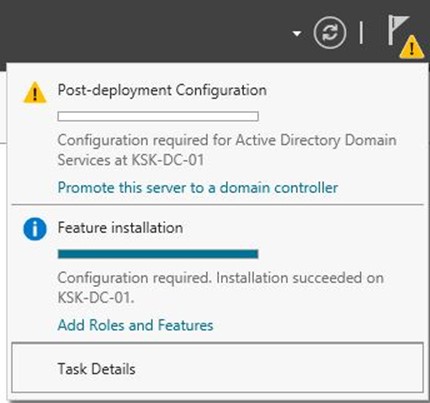This screenshot has height=403, width=430.
Task: Click the Installation succeeded on KSK-DC-01 message
Action: coord(220,288)
